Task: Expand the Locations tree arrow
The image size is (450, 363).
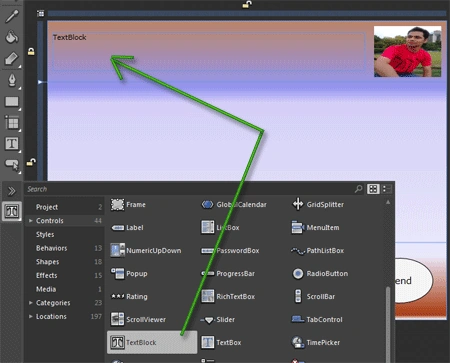Action: coord(31,316)
